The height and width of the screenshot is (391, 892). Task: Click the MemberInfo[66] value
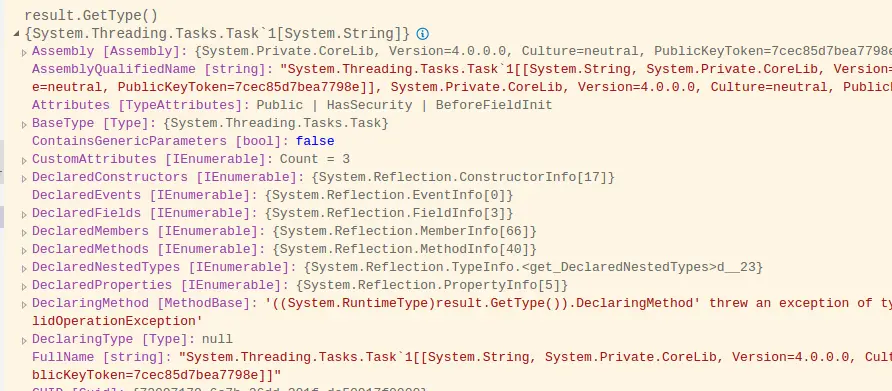[x=404, y=232]
